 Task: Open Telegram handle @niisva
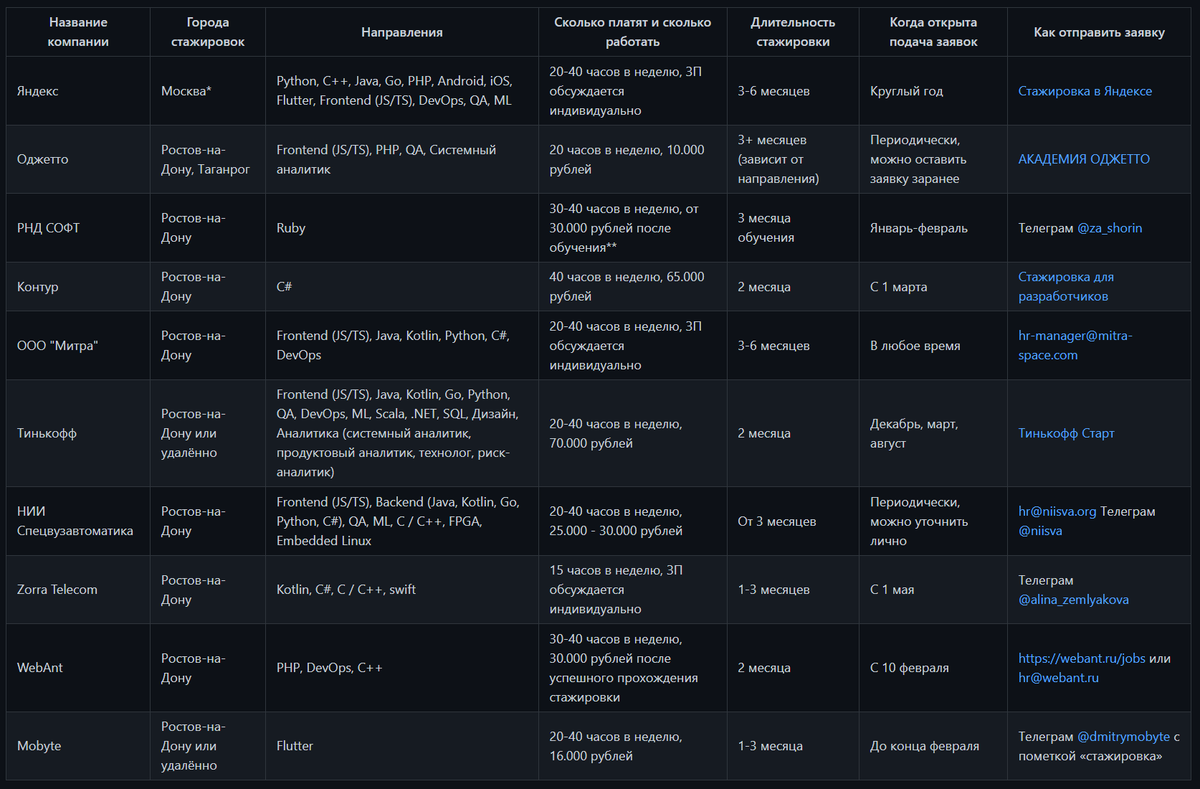click(1040, 531)
